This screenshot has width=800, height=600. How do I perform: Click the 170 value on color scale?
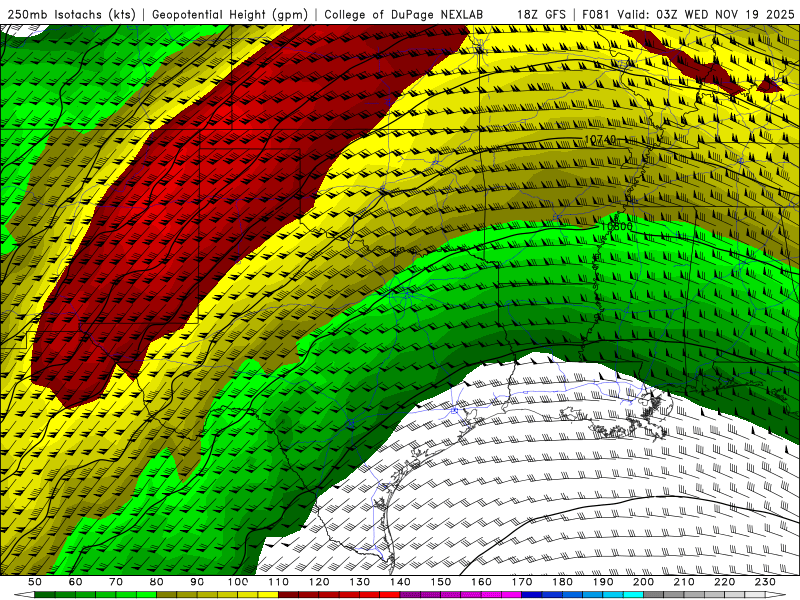pos(522,582)
